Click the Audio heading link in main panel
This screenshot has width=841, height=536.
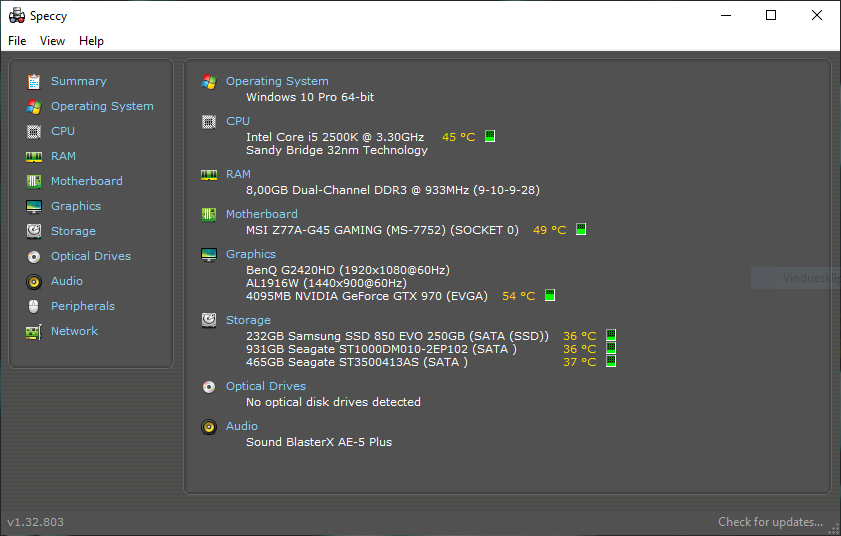241,426
